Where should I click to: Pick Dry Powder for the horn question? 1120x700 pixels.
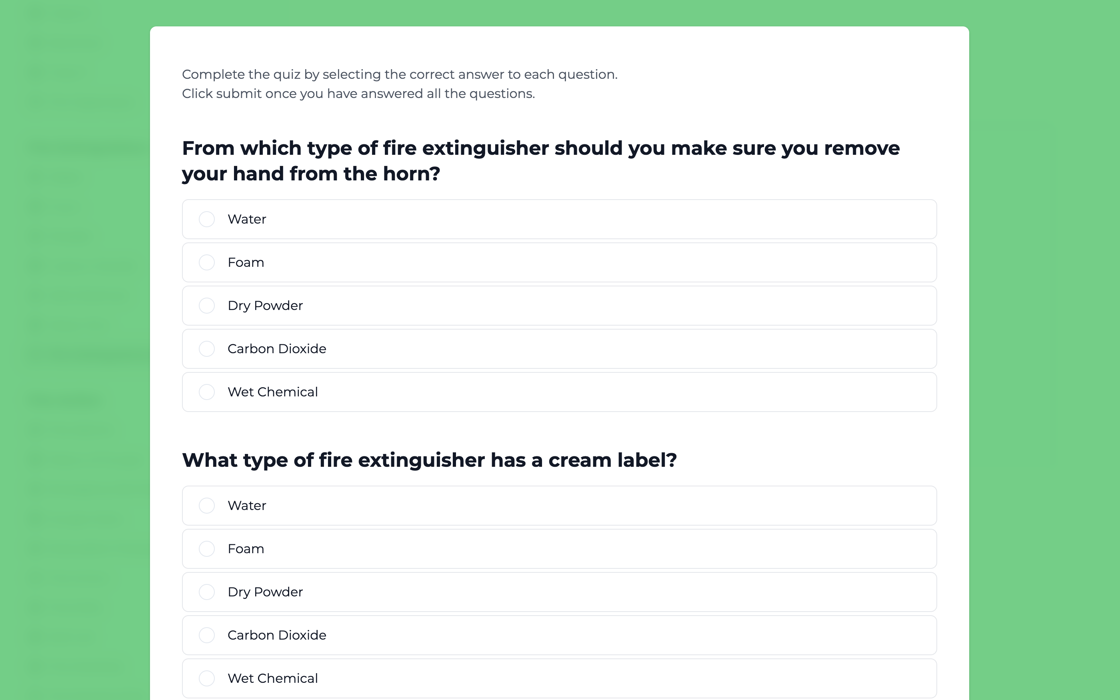coord(207,306)
